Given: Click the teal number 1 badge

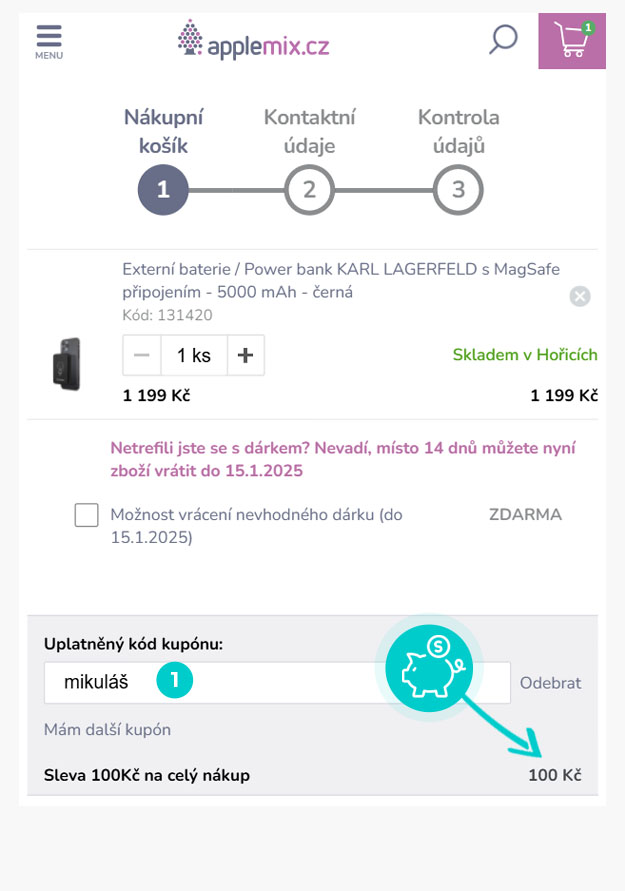Looking at the screenshot, I should [175, 680].
